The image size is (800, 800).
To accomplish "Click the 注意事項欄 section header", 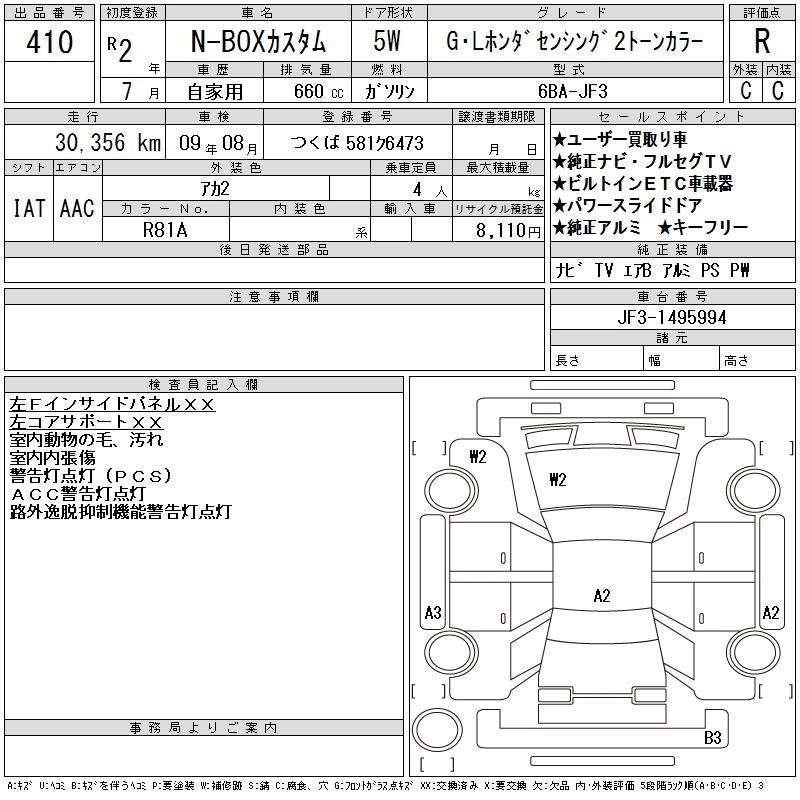I will tap(274, 296).
